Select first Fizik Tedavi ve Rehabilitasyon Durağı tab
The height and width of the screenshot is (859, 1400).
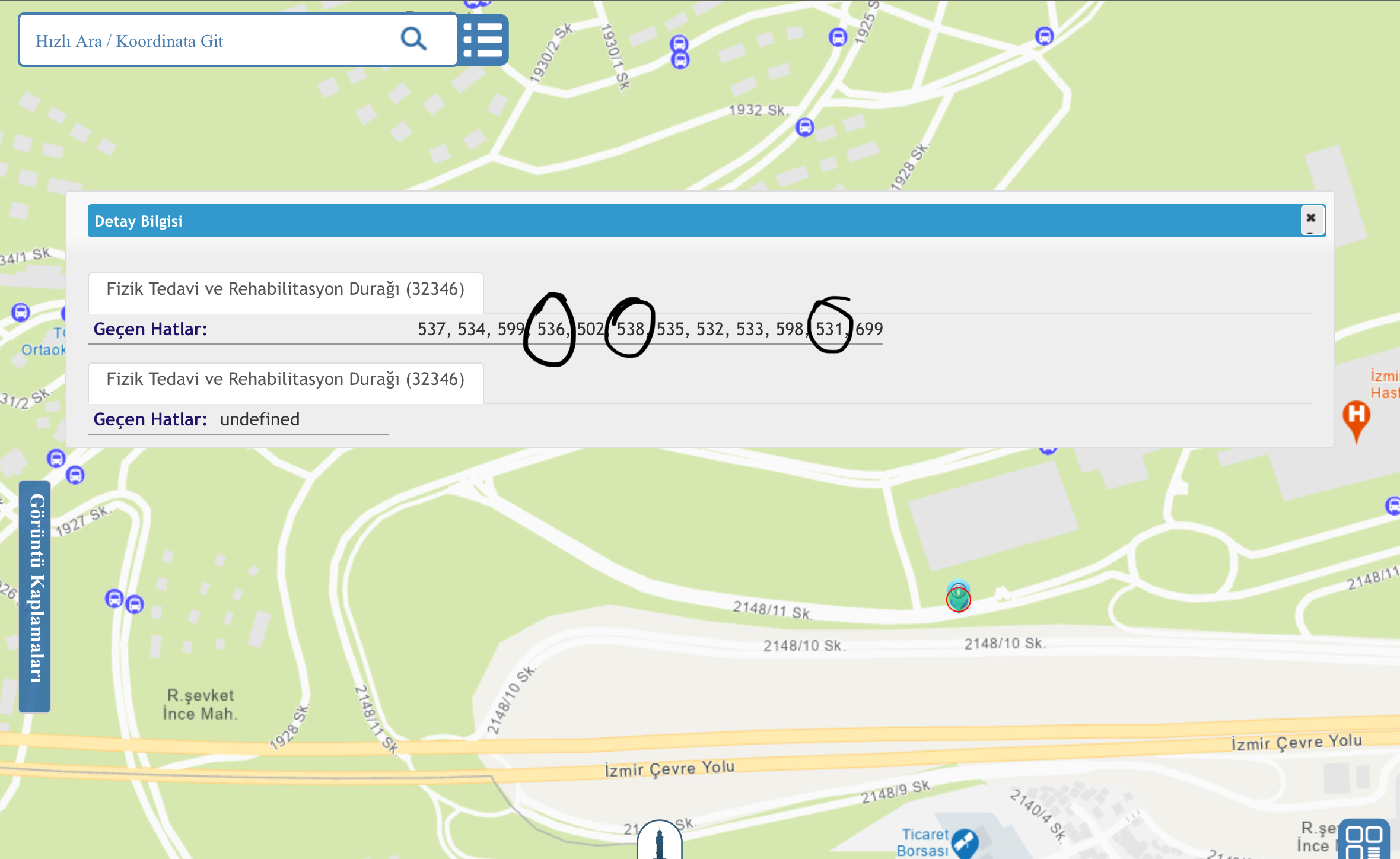point(285,289)
